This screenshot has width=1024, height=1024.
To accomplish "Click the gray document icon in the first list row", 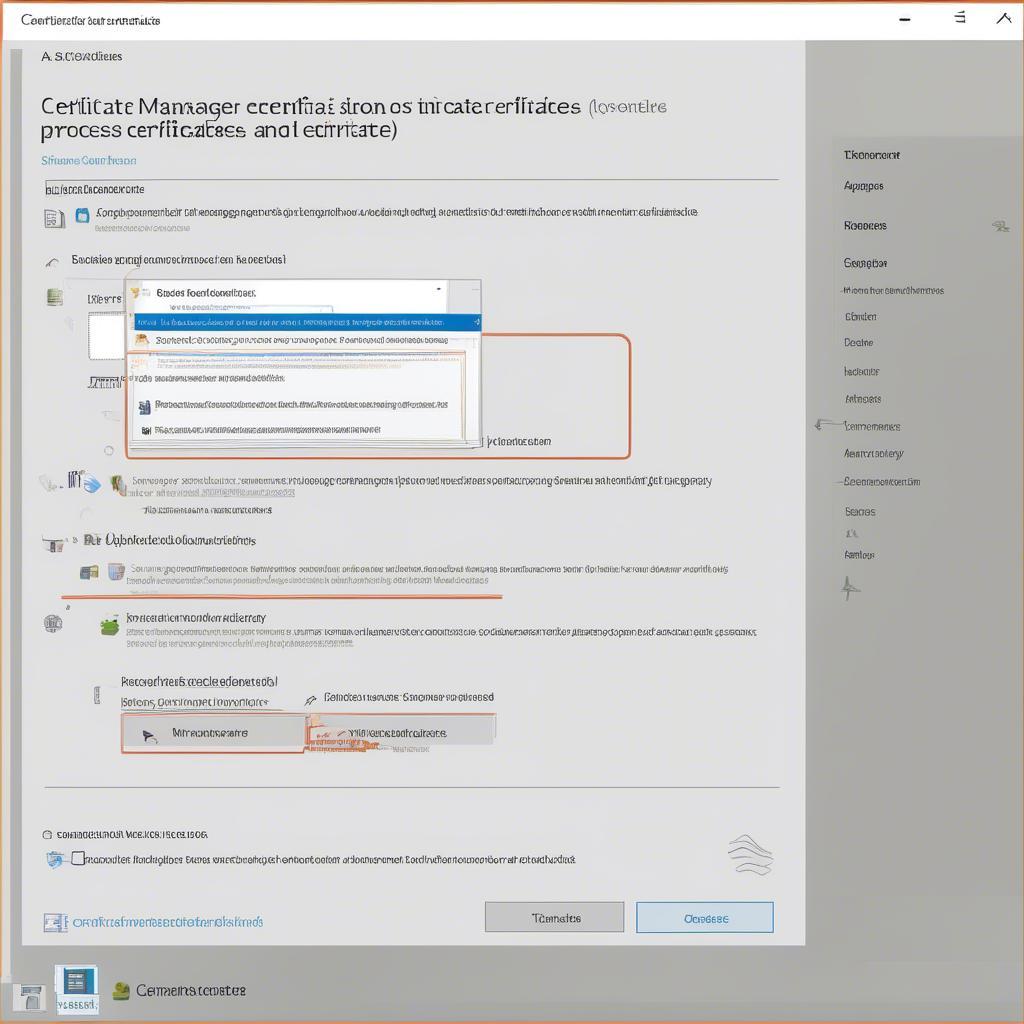I will point(54,218).
